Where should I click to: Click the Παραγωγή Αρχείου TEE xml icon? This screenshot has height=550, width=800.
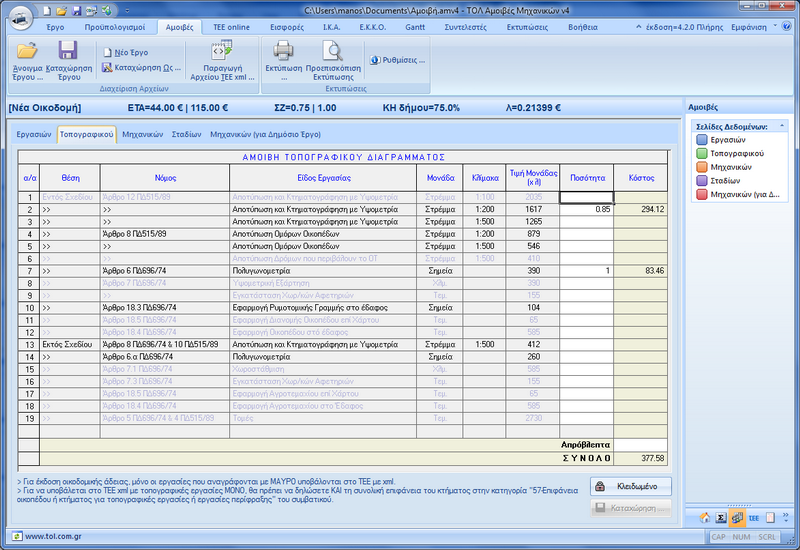[220, 51]
